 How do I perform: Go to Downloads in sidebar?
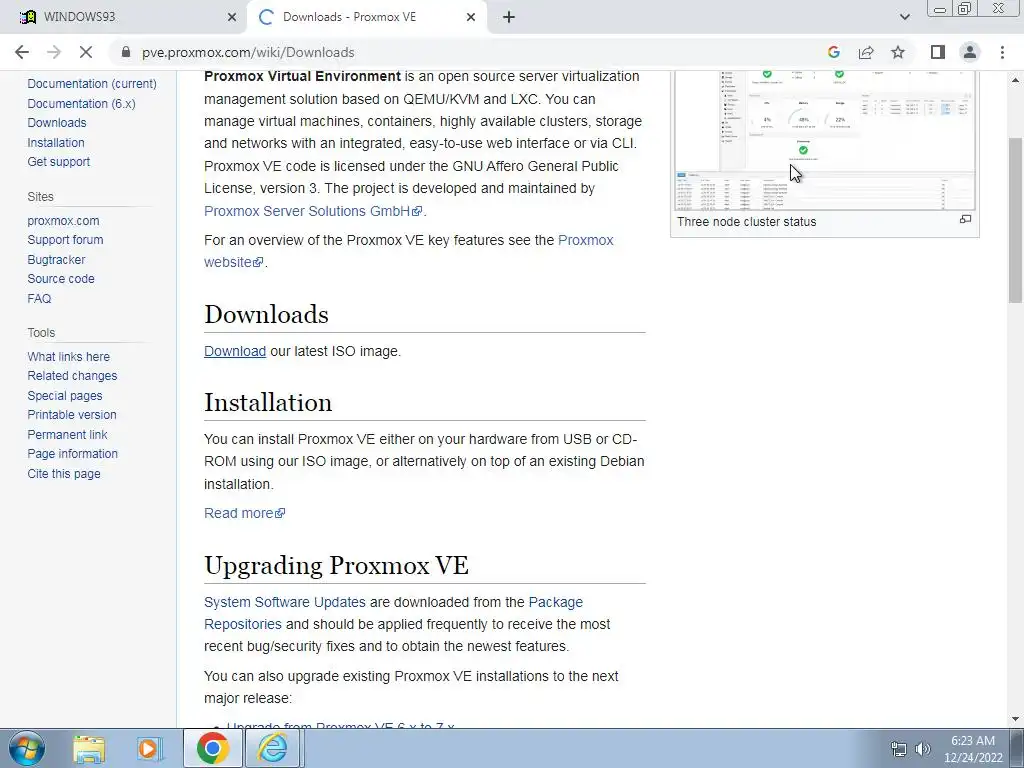pos(57,123)
